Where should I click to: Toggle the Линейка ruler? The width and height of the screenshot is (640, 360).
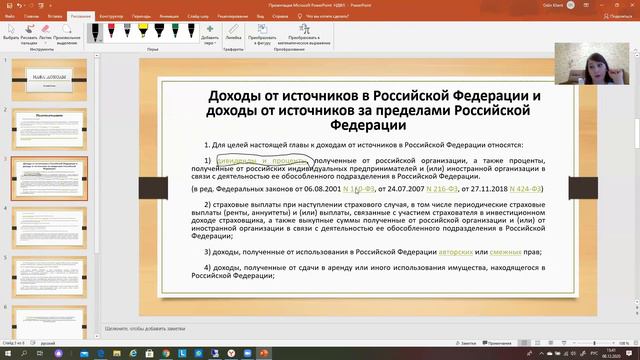(233, 32)
